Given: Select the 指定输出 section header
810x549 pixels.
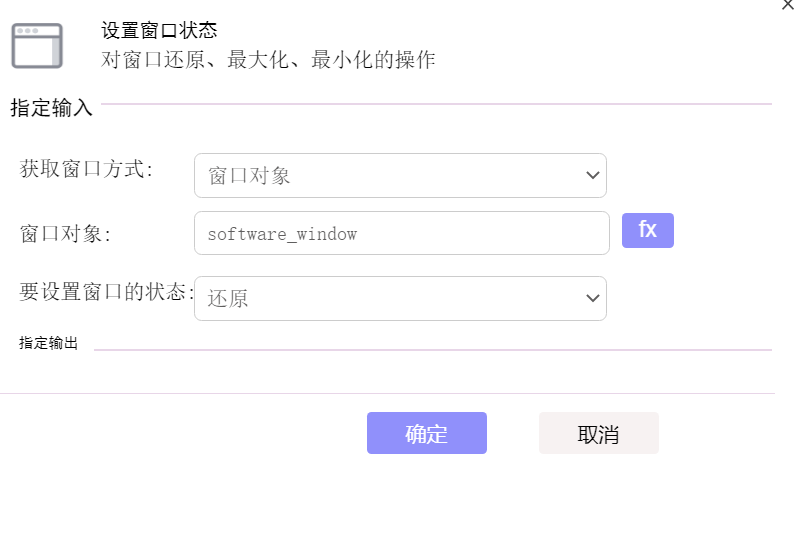Looking at the screenshot, I should coord(48,343).
